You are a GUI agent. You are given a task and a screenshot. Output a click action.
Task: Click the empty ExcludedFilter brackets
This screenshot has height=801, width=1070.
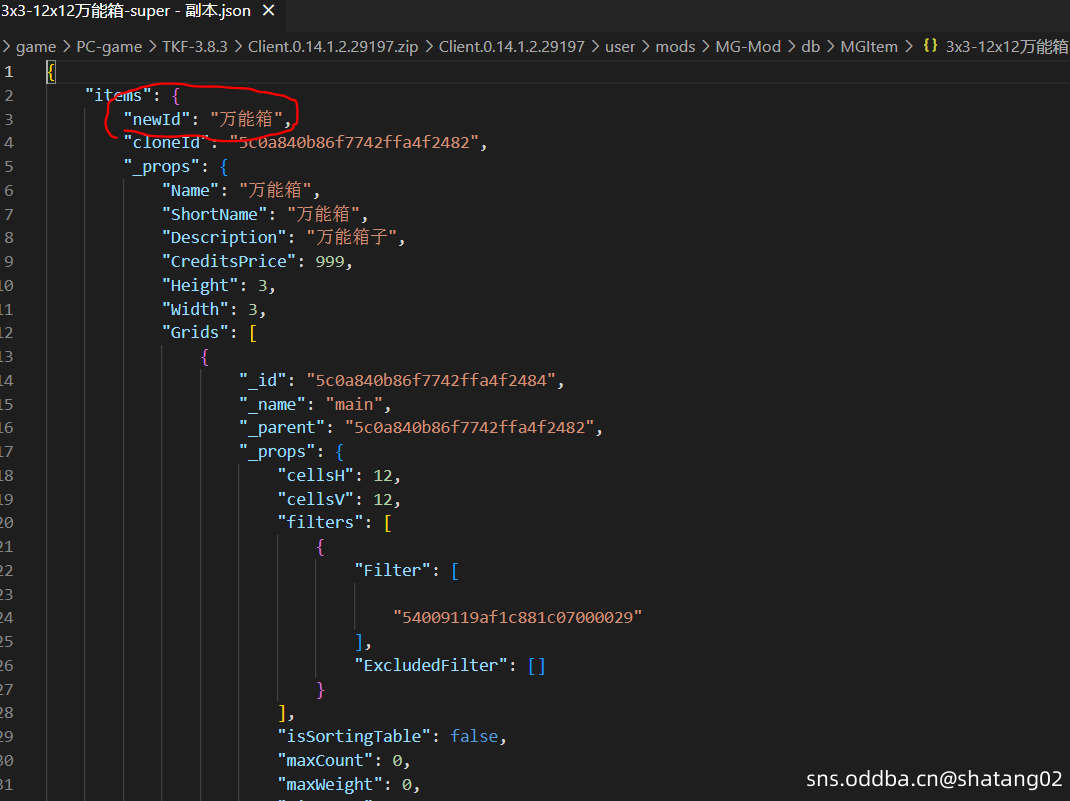(x=537, y=665)
